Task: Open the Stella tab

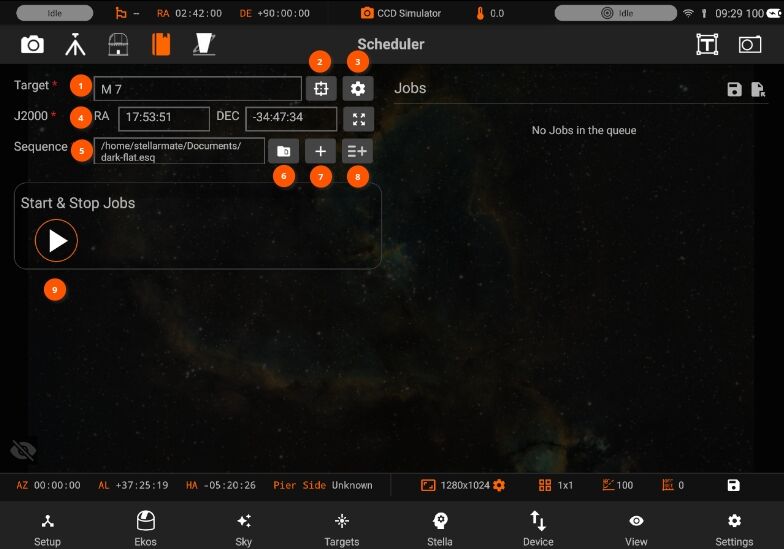Action: pyautogui.click(x=440, y=528)
